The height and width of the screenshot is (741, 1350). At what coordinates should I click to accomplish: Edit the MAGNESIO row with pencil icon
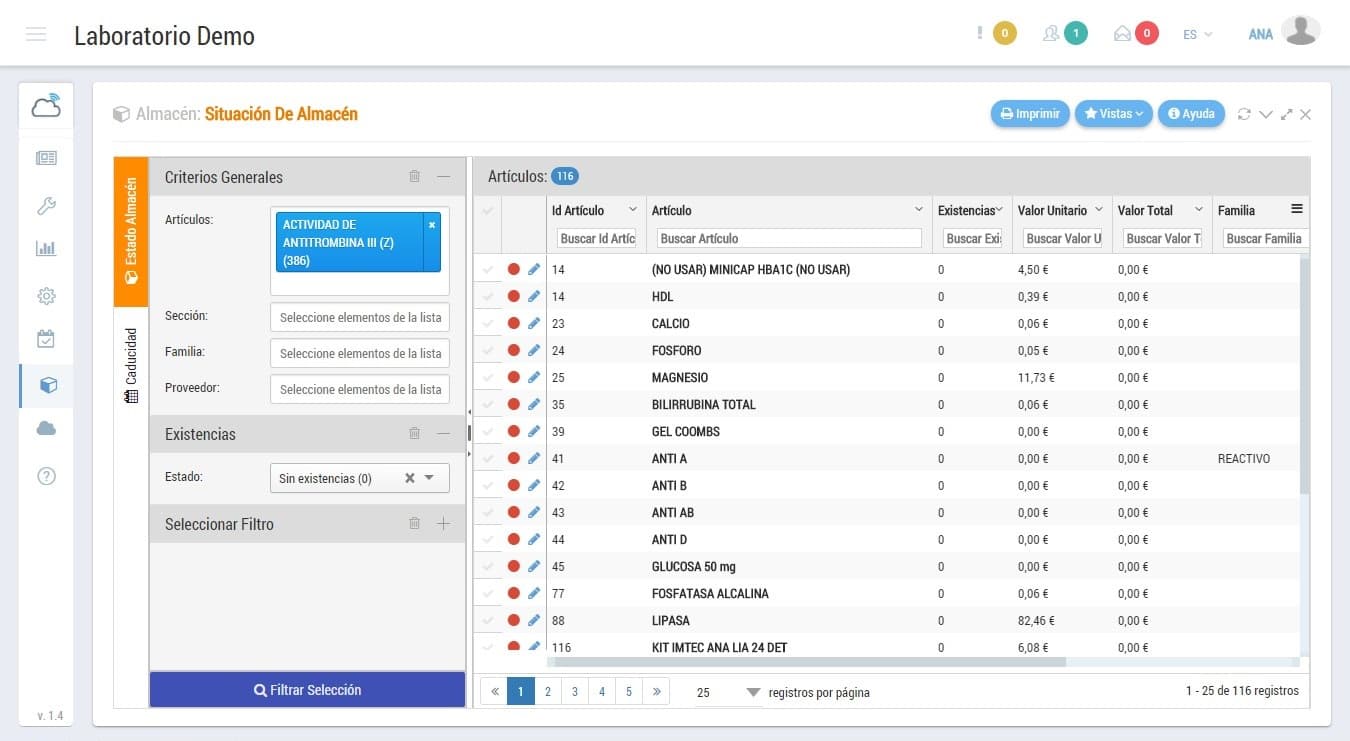[x=534, y=377]
